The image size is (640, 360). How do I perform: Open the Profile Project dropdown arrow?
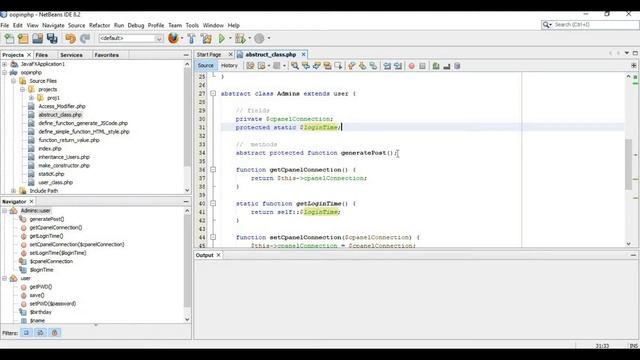click(x=269, y=38)
